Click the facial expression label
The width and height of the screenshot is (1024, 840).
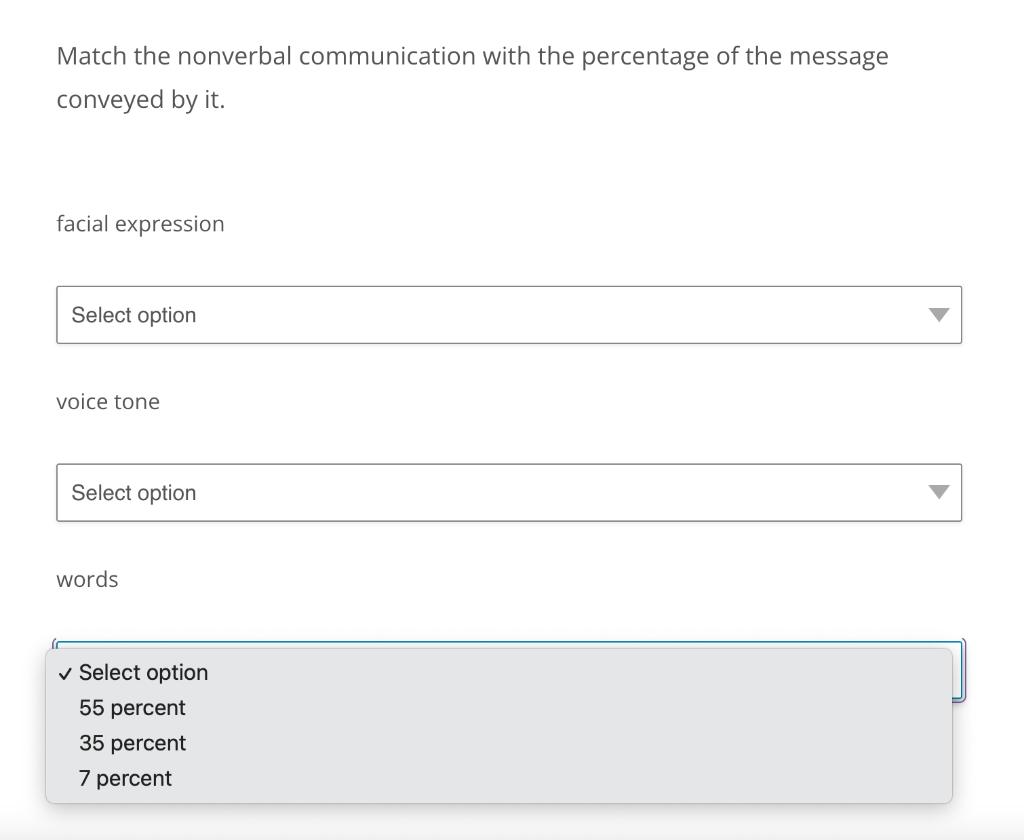140,223
